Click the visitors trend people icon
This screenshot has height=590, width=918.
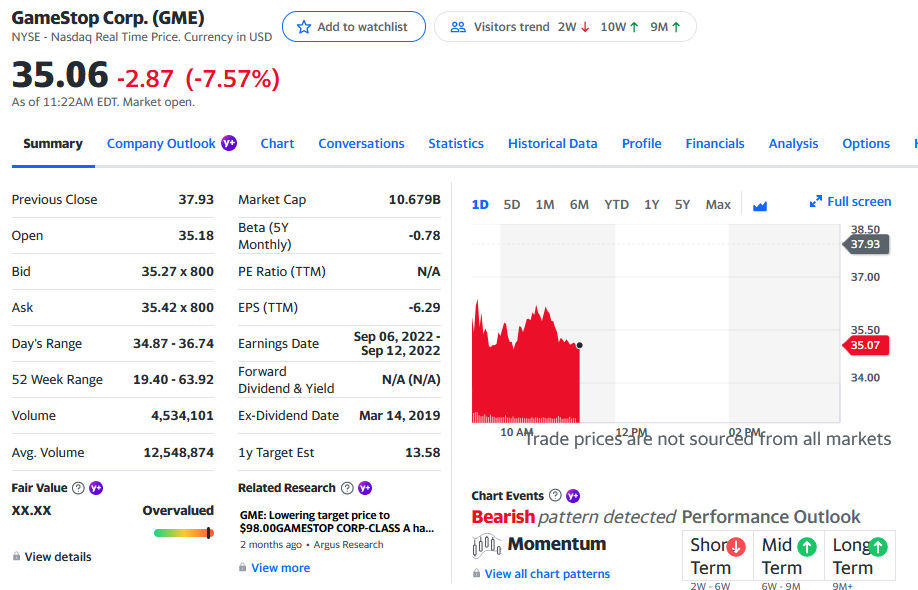pyautogui.click(x=458, y=27)
